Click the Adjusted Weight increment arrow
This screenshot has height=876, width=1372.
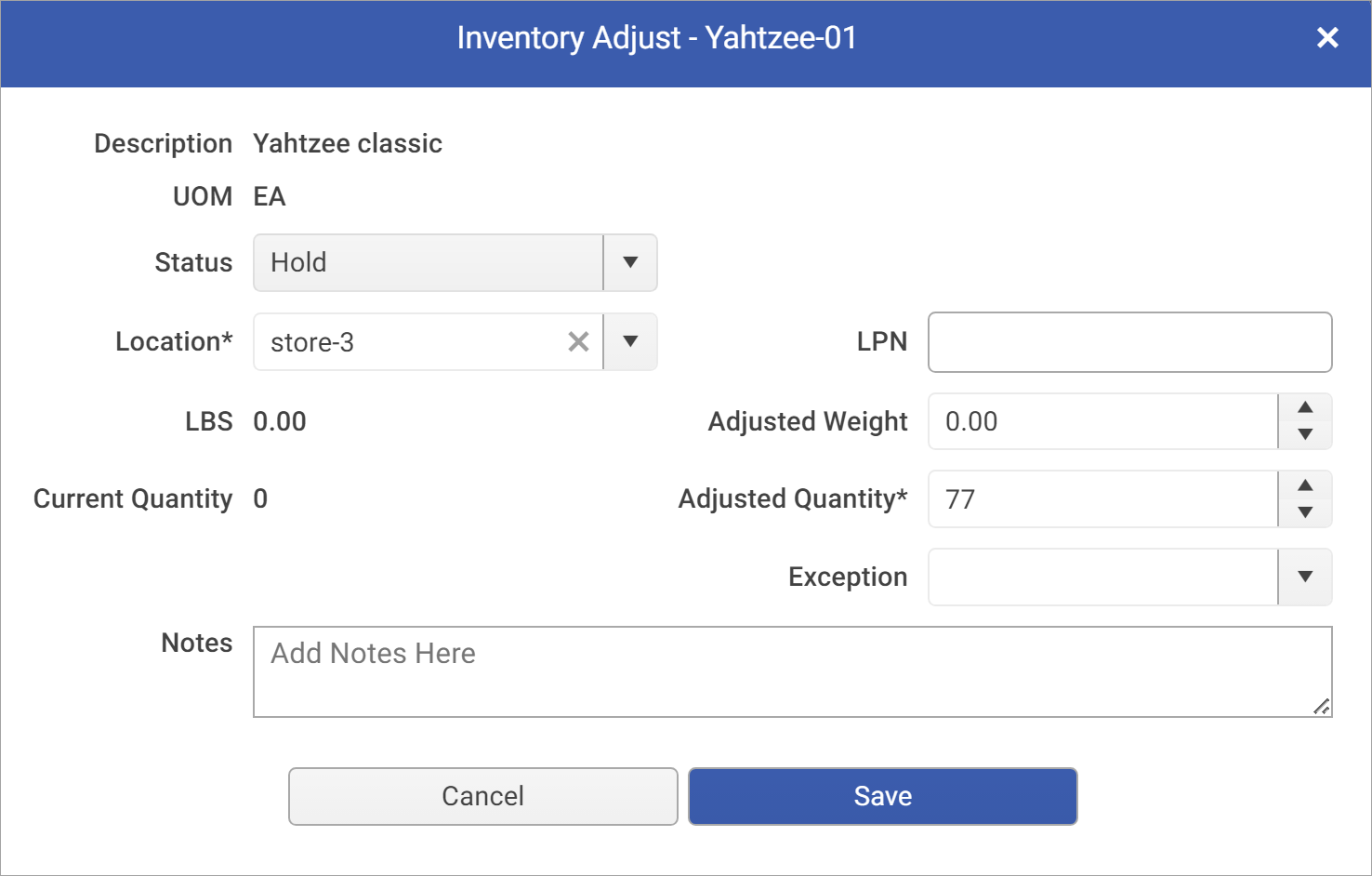1304,406
